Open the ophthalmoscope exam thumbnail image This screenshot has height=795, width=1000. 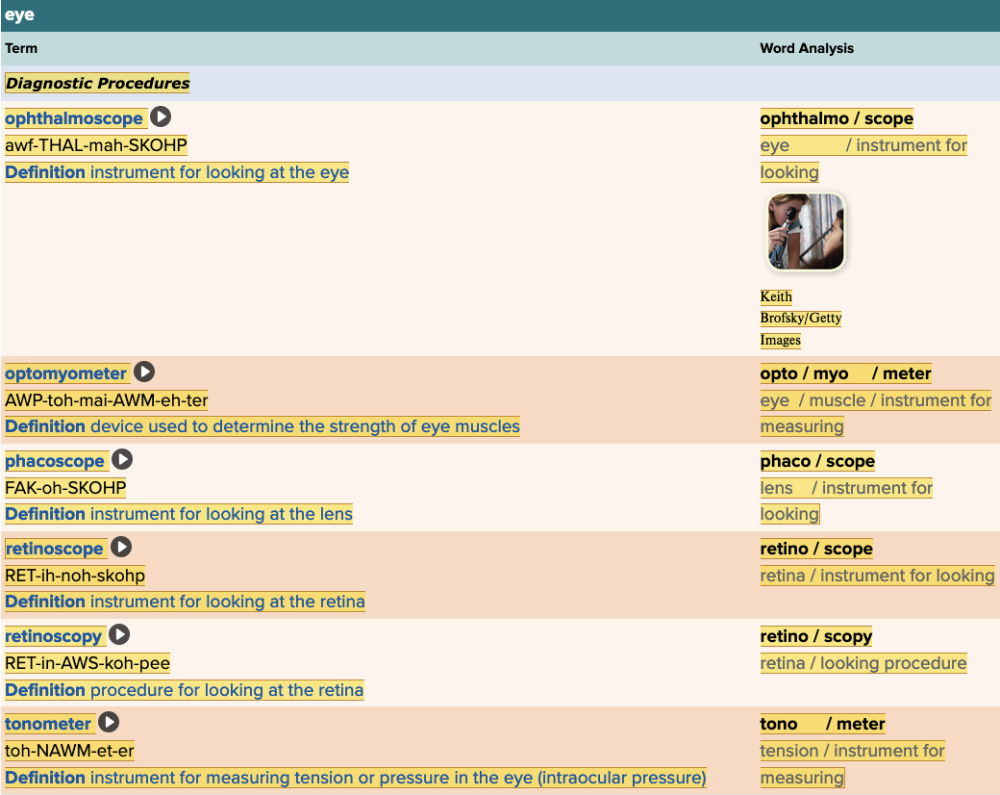coord(805,232)
